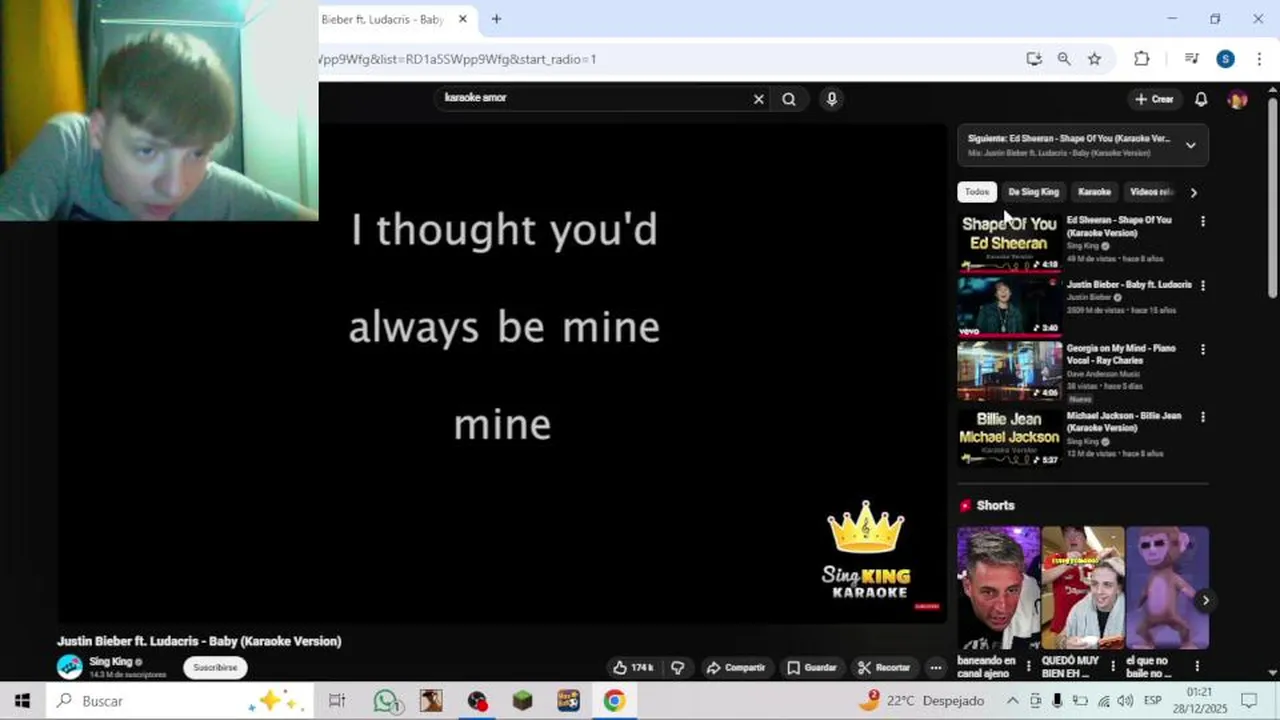Open the 'QUEDÓ MUY BIEN' Short

pos(1083,588)
